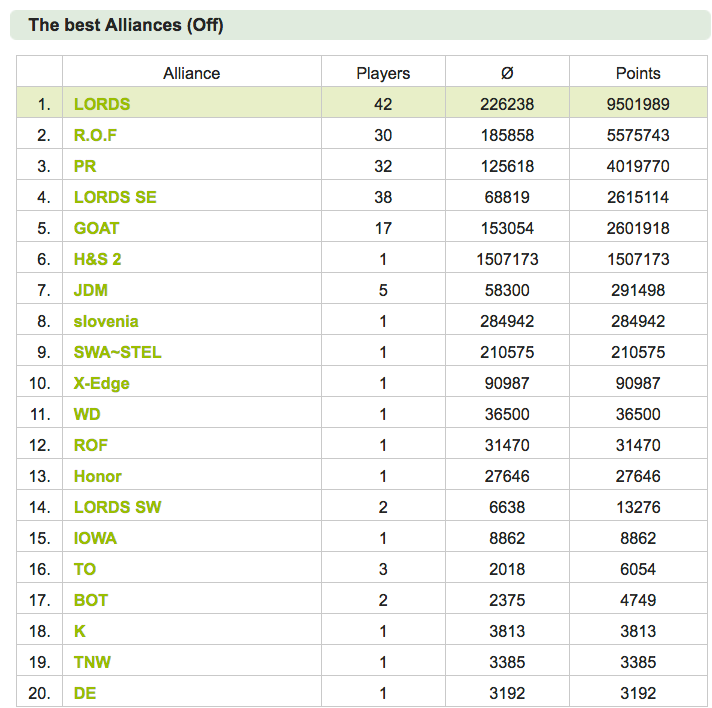Open the R.O.F alliance page

coord(95,135)
